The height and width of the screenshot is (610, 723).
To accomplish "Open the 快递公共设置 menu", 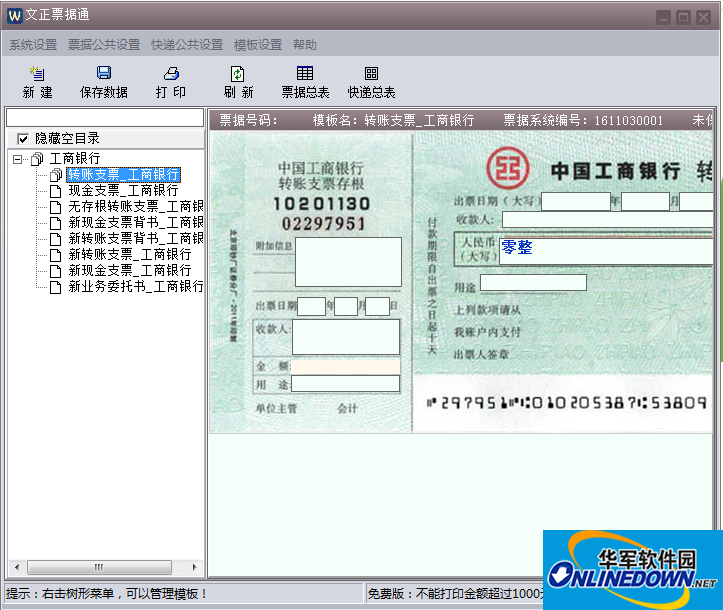I will (x=187, y=45).
